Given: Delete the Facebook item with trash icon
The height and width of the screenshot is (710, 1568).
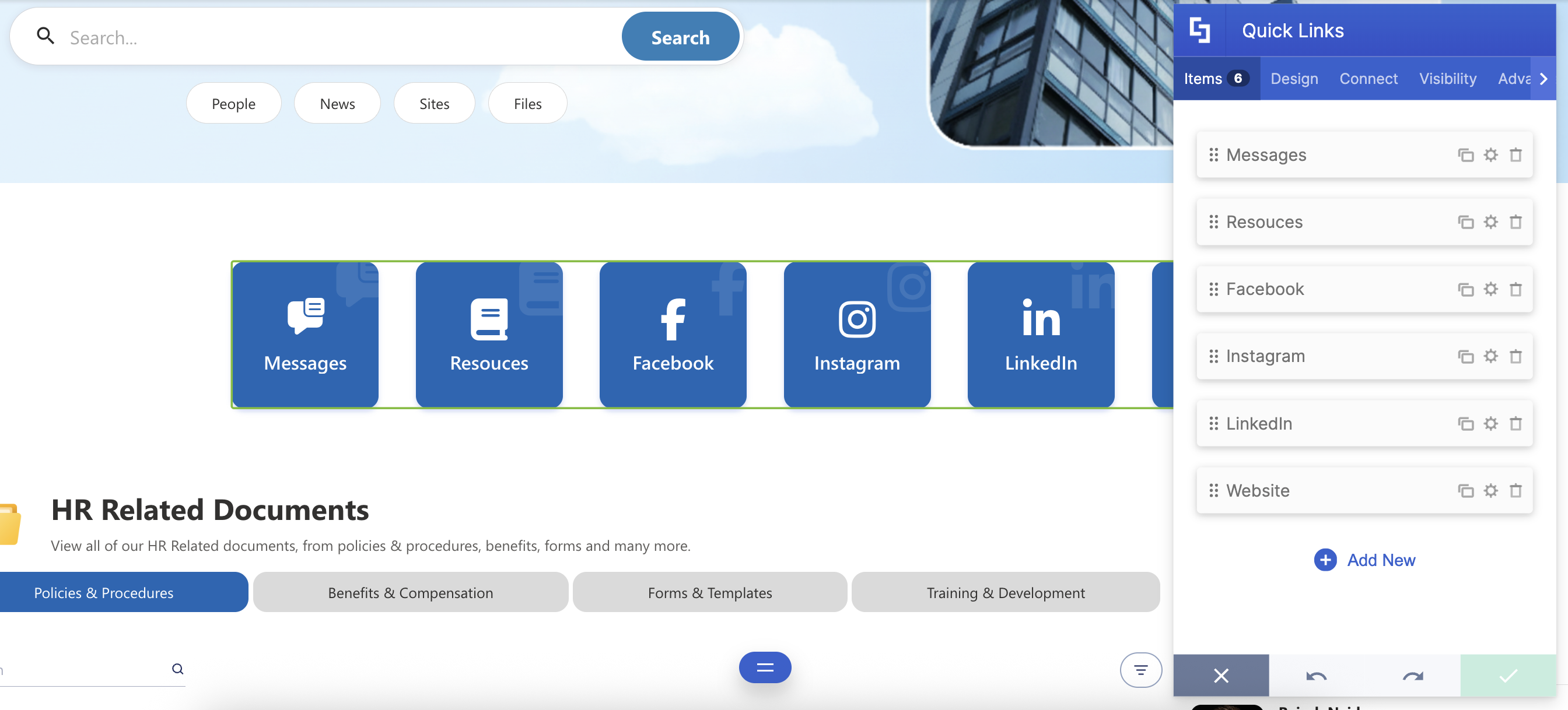Looking at the screenshot, I should coord(1515,289).
